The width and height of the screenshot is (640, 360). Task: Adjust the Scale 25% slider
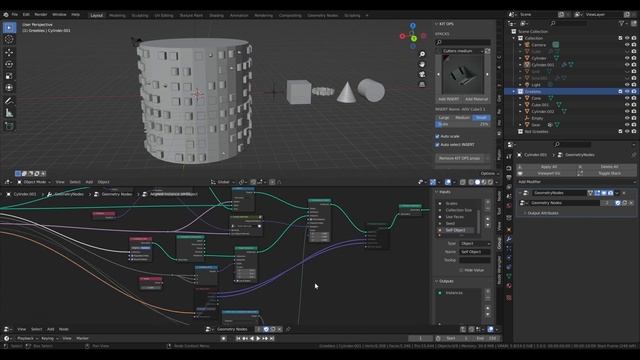[x=463, y=124]
